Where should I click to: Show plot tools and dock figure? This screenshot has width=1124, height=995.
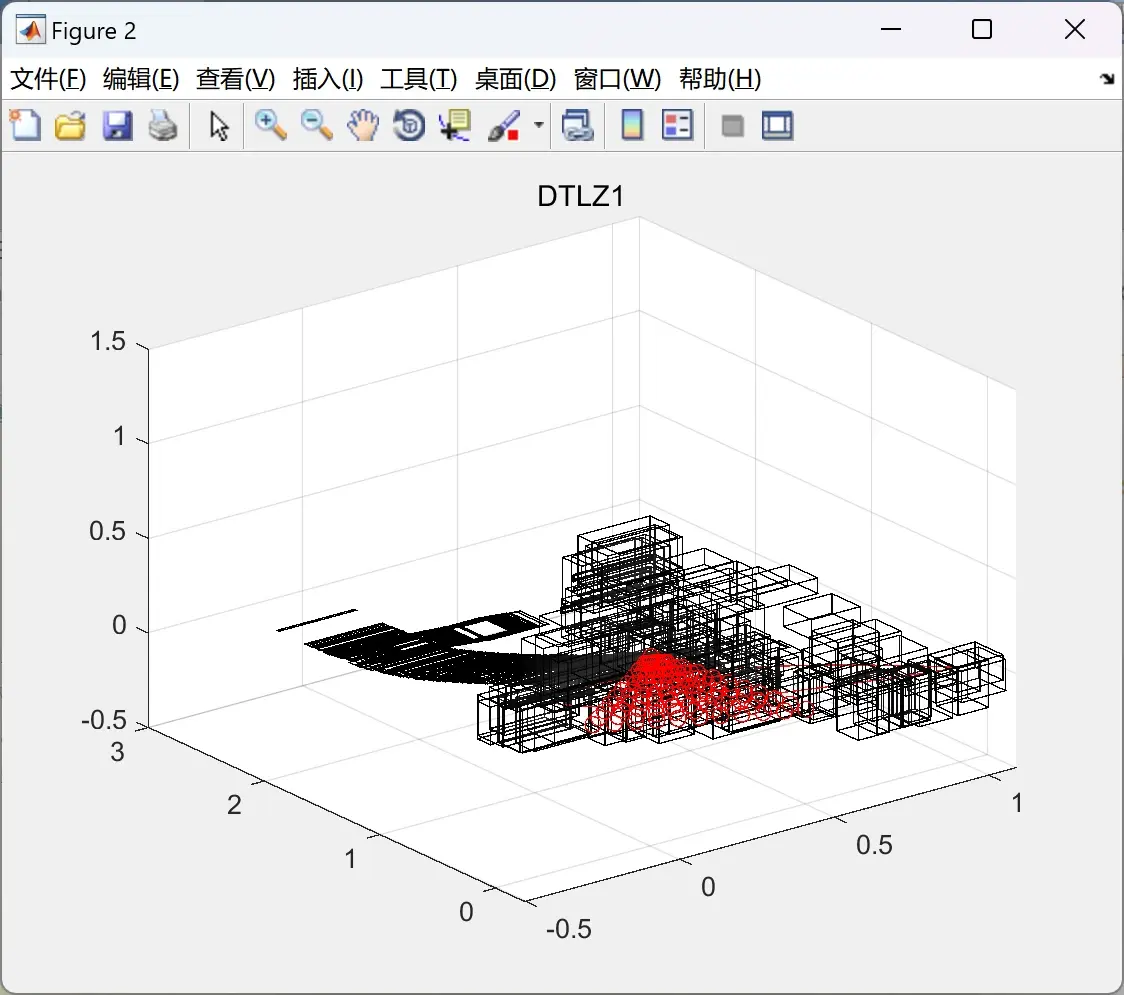[x=778, y=126]
